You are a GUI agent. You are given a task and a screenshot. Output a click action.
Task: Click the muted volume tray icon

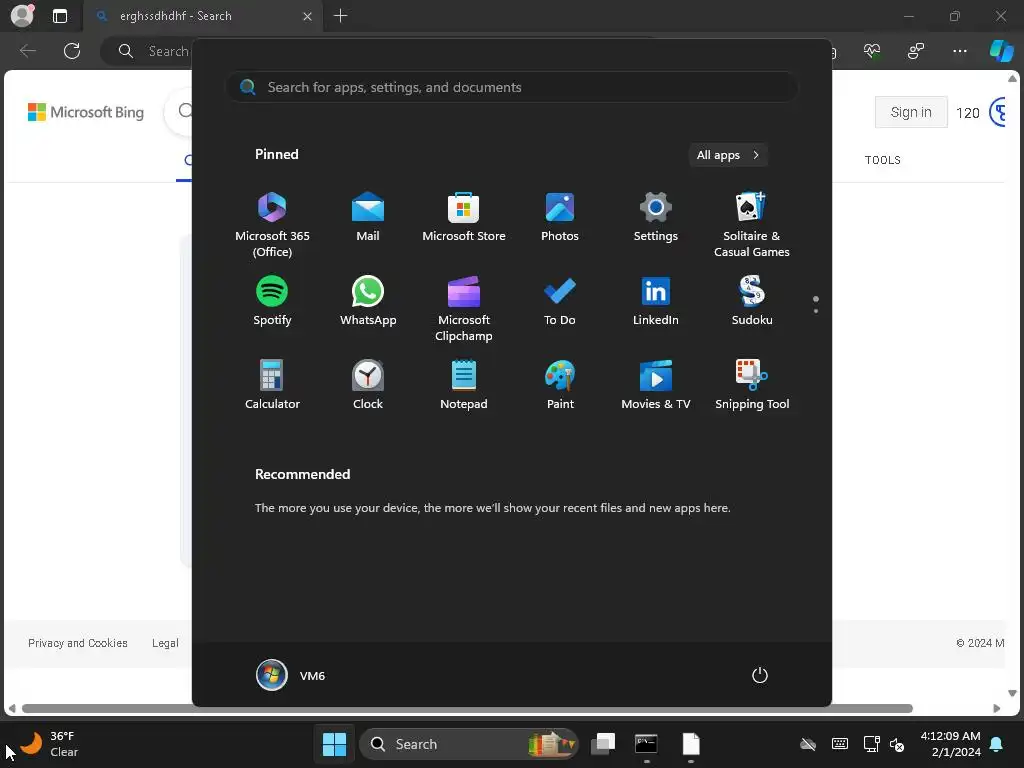pyautogui.click(x=897, y=744)
